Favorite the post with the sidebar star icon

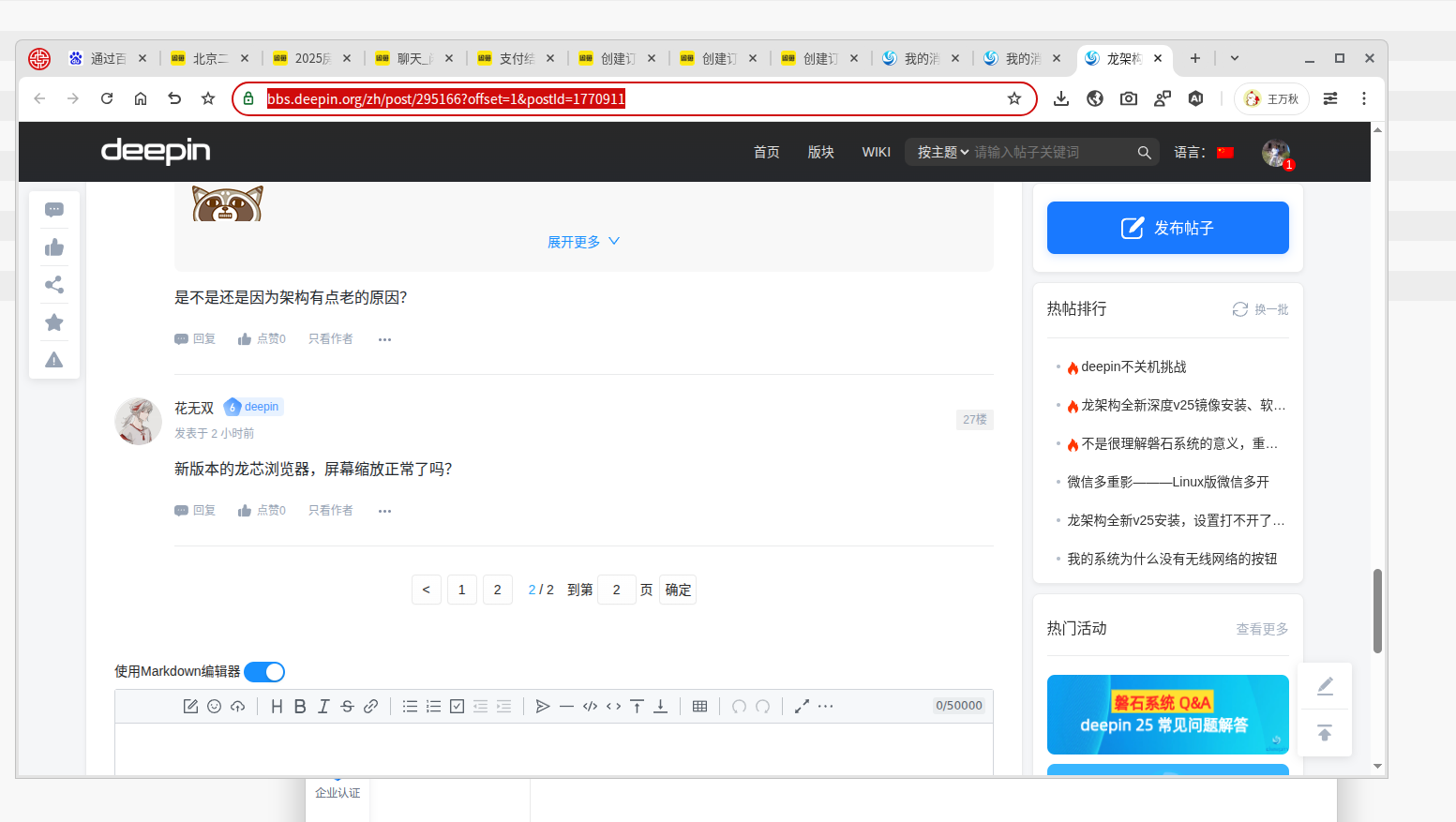[54, 322]
